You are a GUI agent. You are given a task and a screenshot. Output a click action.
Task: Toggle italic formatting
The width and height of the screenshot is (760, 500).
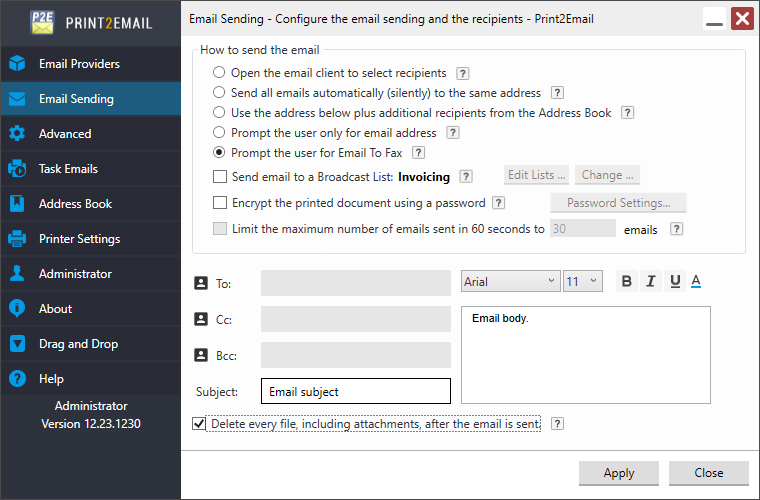click(x=650, y=281)
